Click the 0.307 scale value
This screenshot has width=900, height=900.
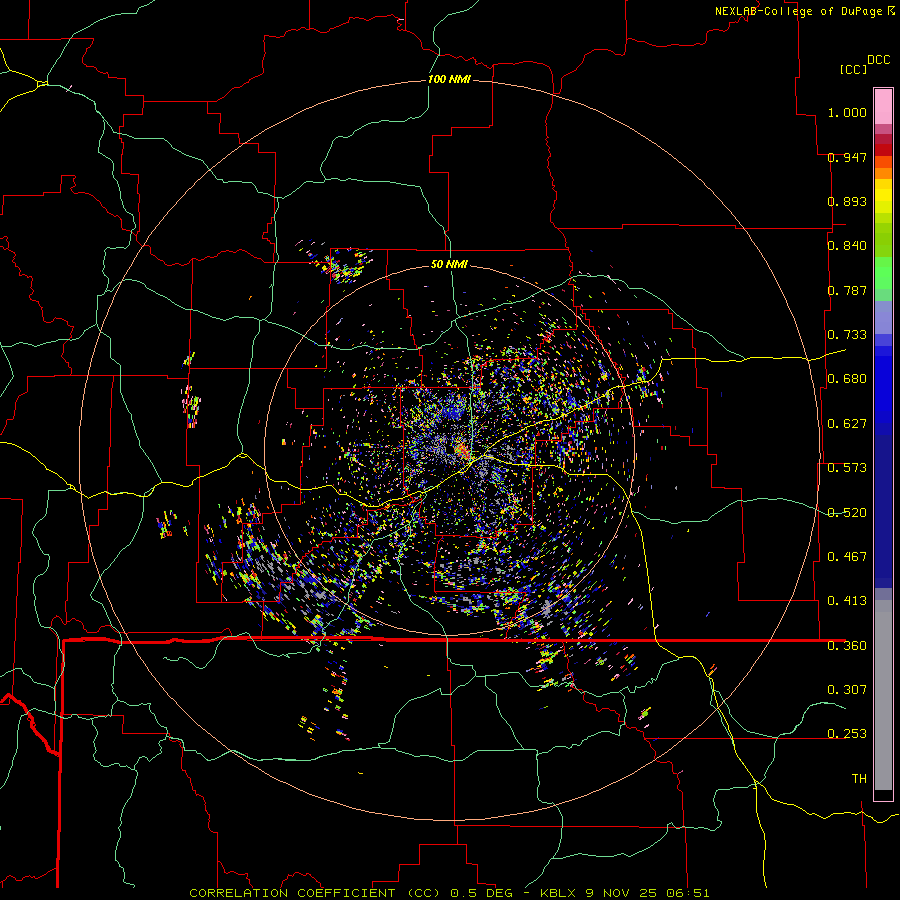847,690
